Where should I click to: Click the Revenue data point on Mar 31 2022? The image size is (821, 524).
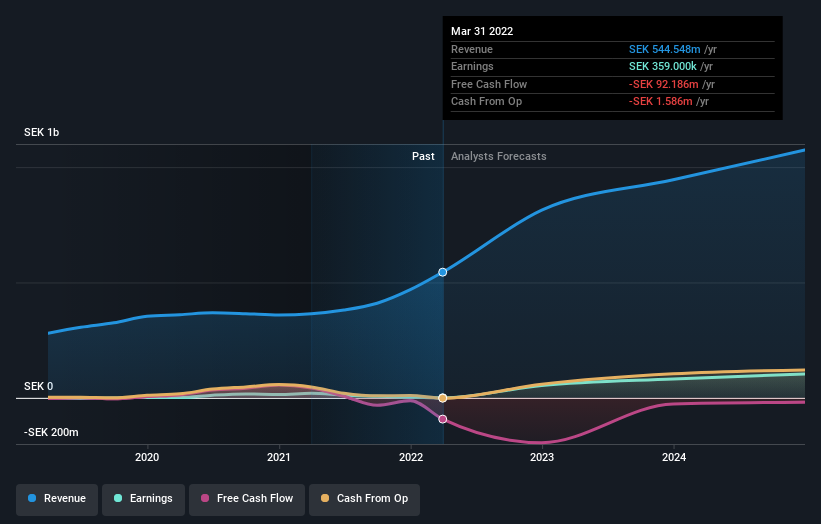click(x=442, y=272)
